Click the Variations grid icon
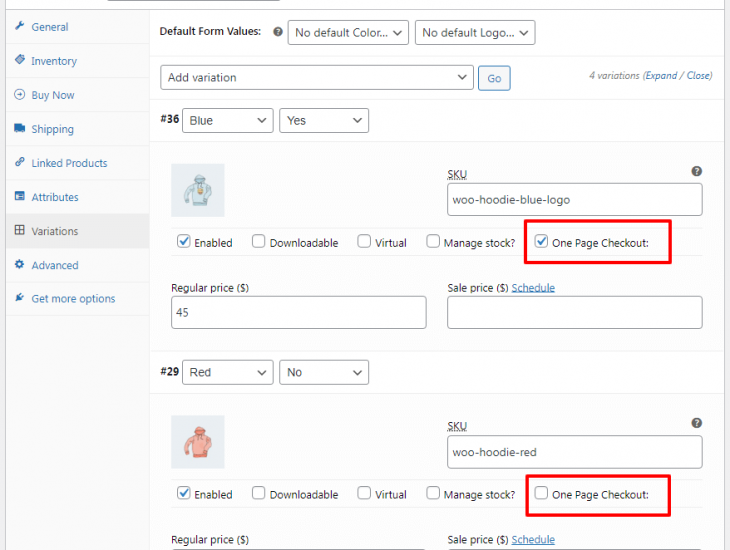Screen dimensions: 730x550 20,230
